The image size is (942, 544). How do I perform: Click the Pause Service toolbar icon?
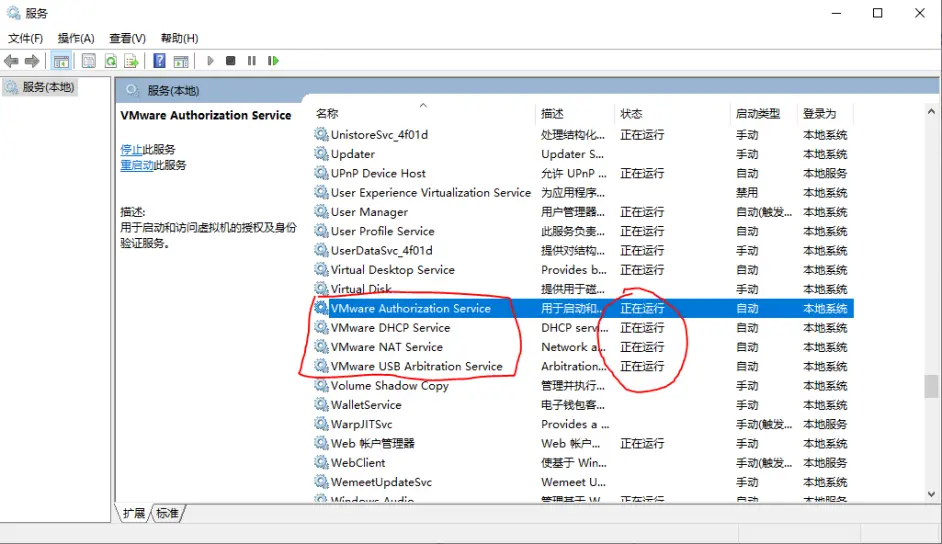click(252, 61)
